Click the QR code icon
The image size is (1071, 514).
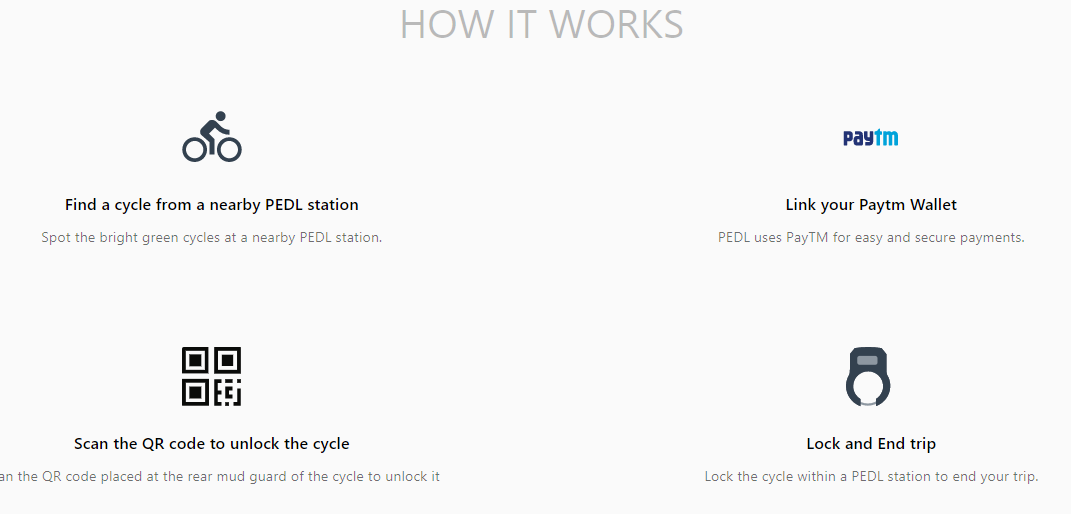[212, 376]
